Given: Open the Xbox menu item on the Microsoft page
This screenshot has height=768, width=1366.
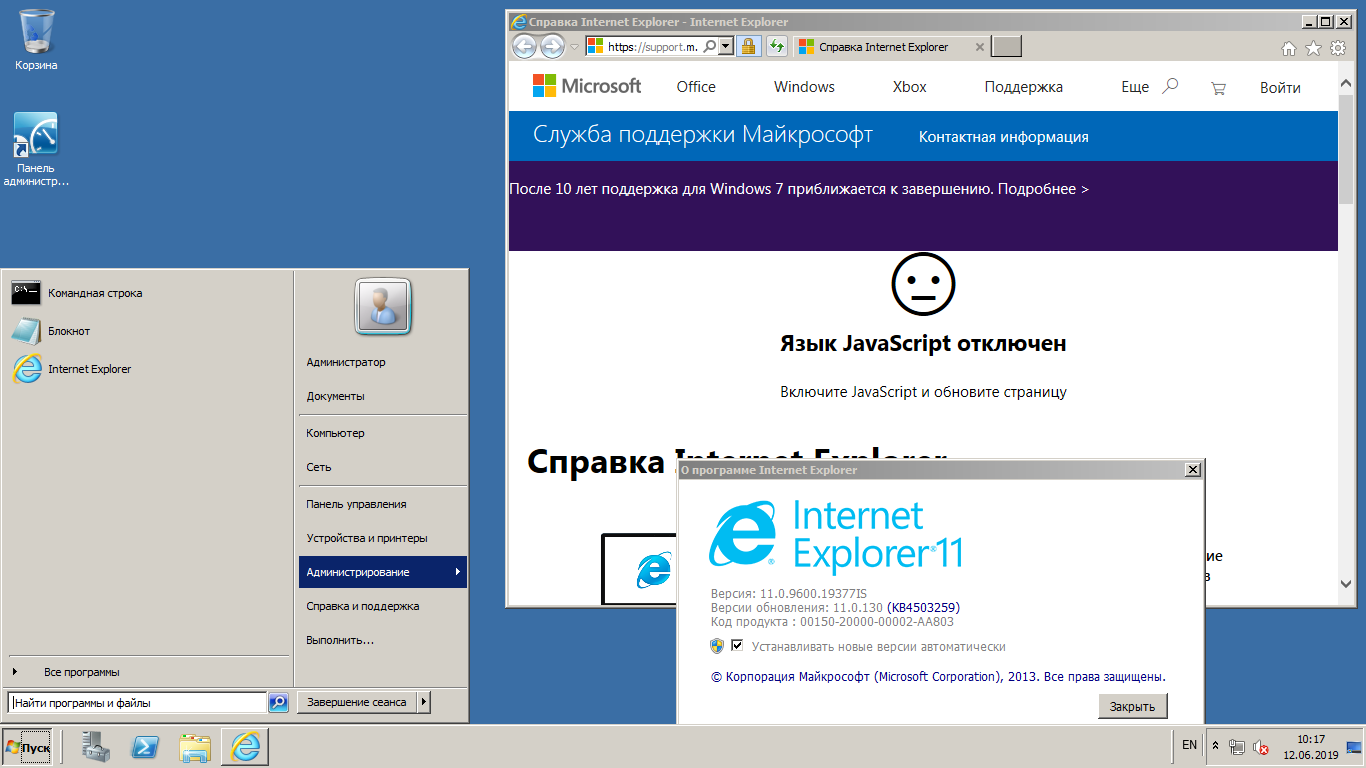Looking at the screenshot, I should 910,87.
